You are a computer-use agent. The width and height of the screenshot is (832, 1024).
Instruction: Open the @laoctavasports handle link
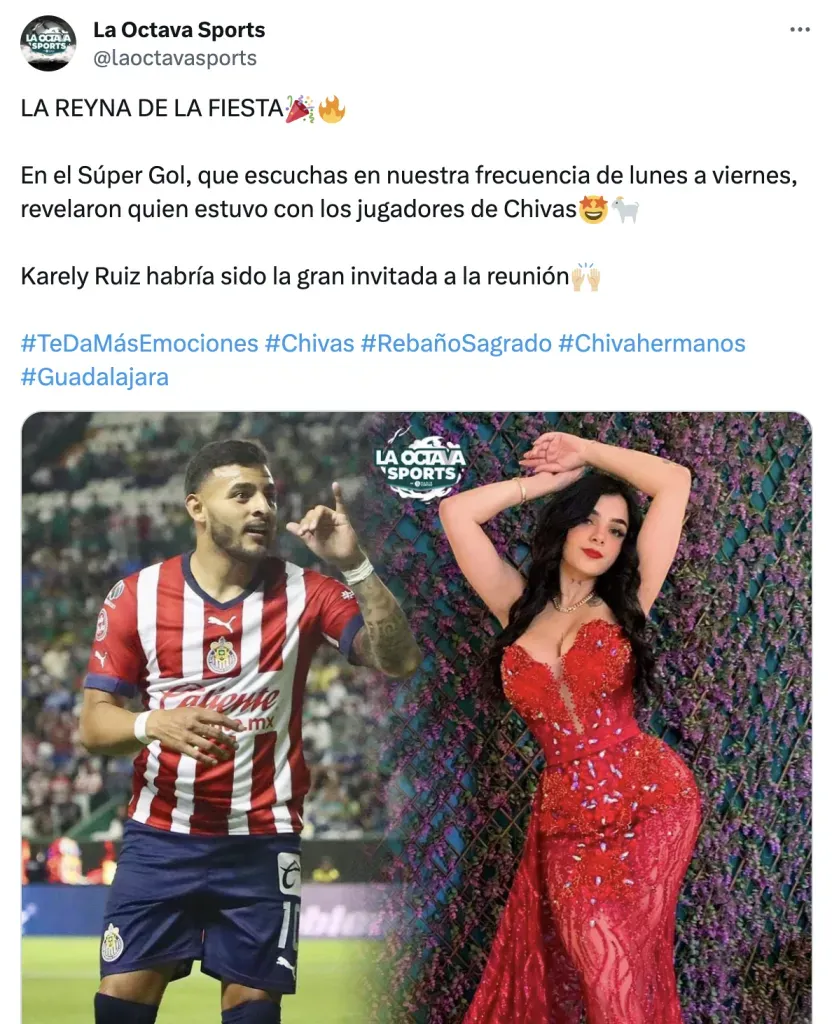click(x=174, y=58)
